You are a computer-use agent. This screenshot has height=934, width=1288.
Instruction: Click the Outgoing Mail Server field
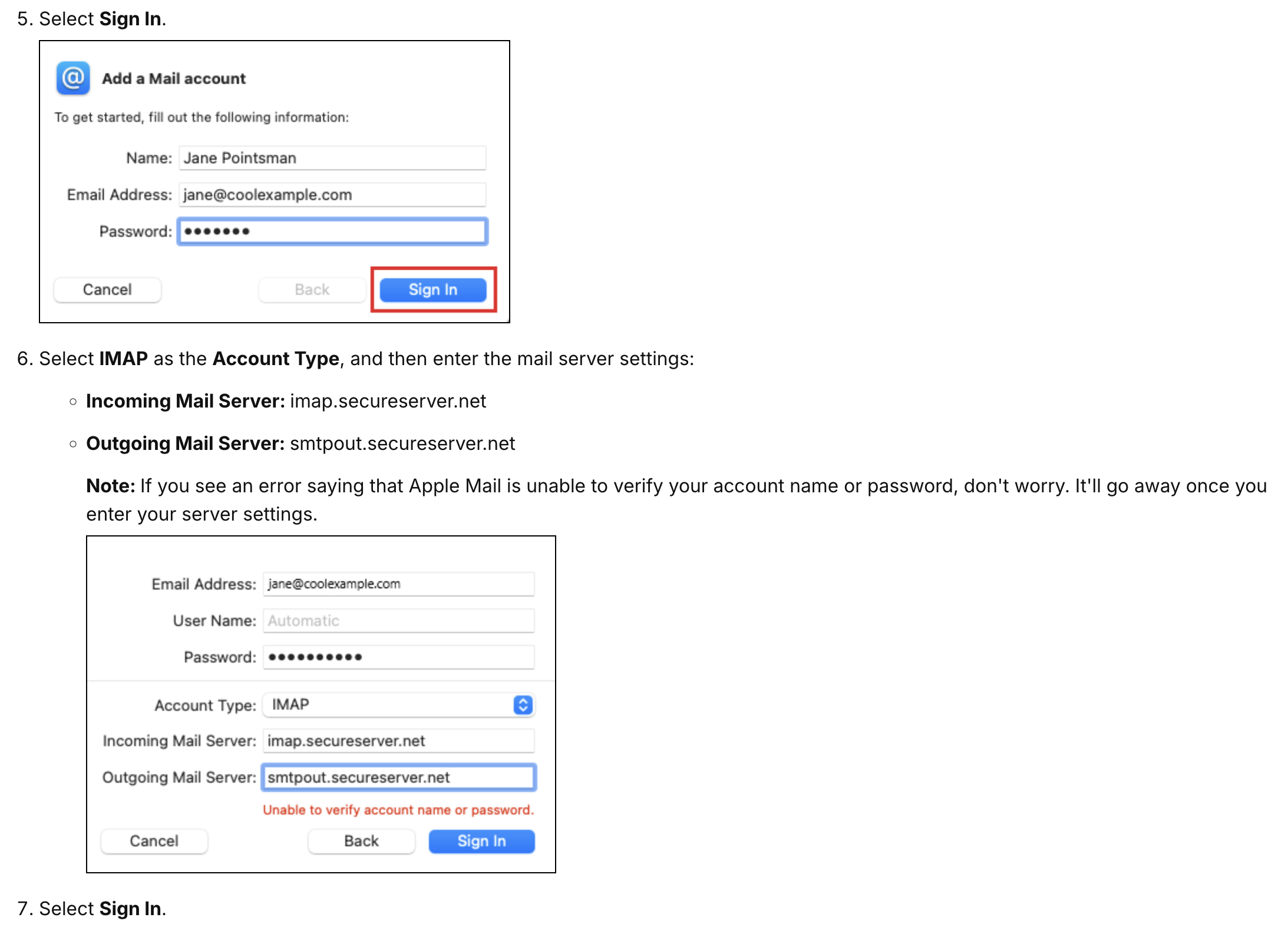(398, 777)
